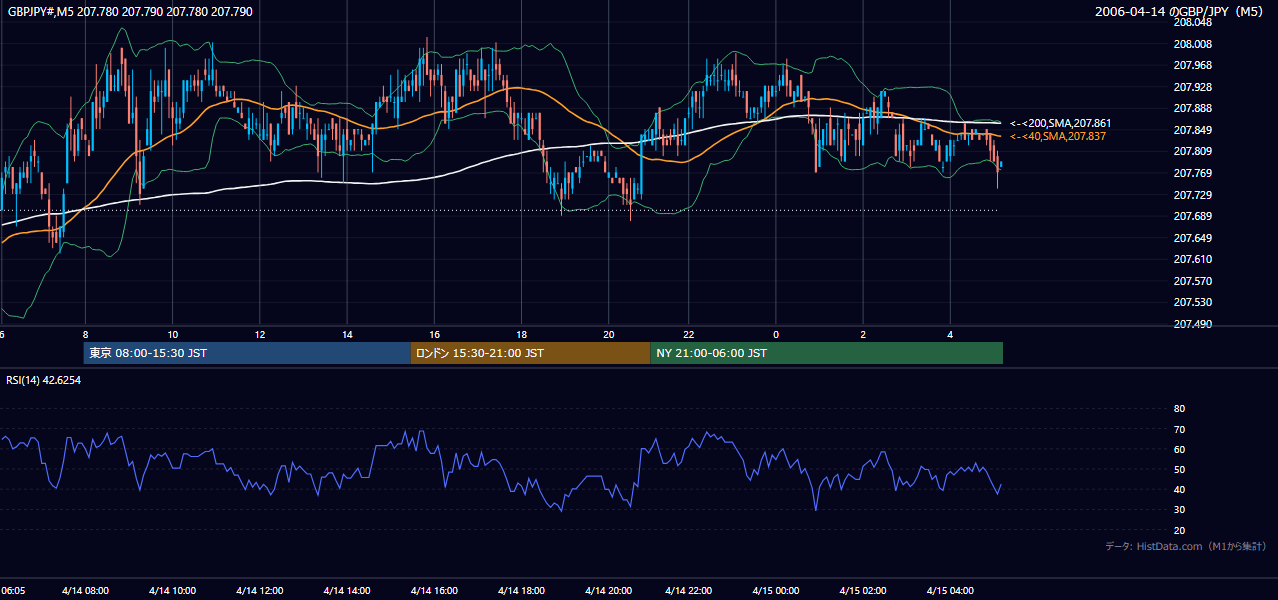Click the 4/14 12:00 date label
The height and width of the screenshot is (600, 1278).
[259, 591]
